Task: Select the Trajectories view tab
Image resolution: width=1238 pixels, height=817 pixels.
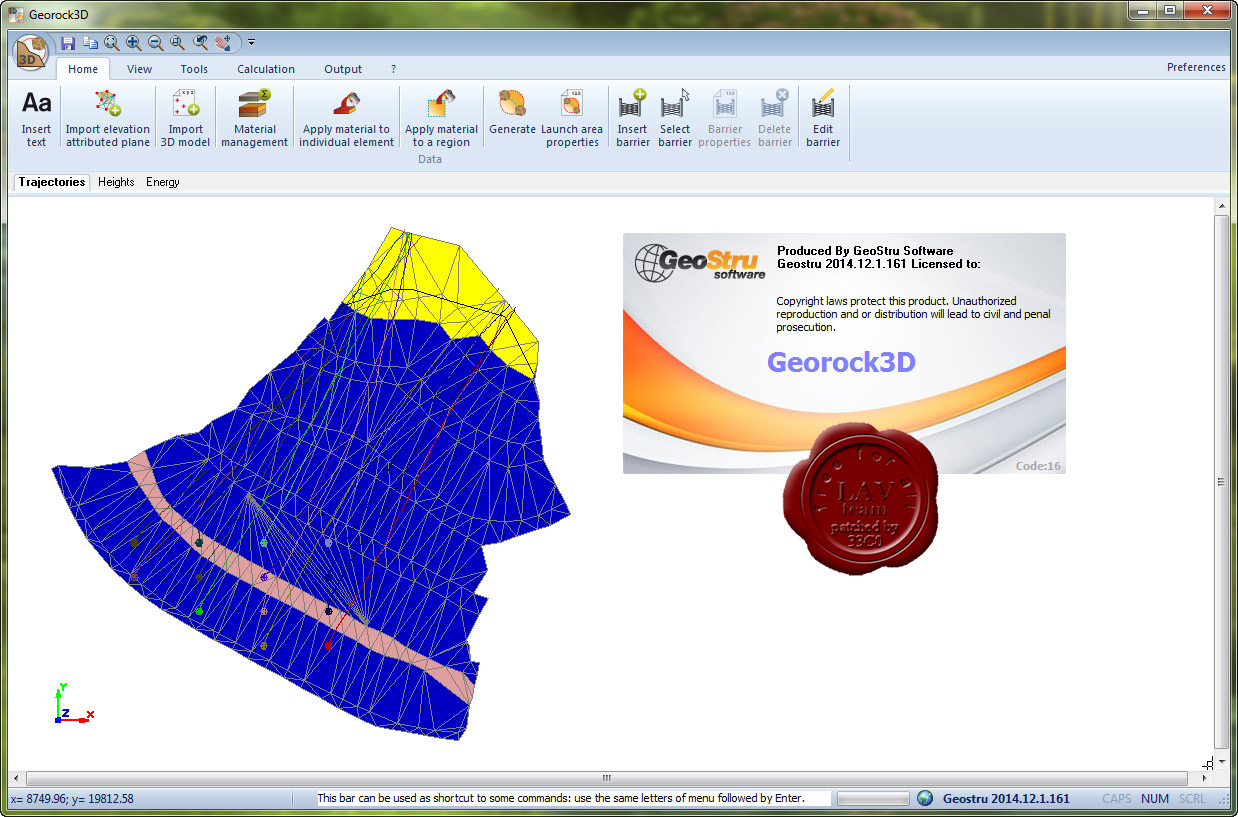Action: point(52,182)
